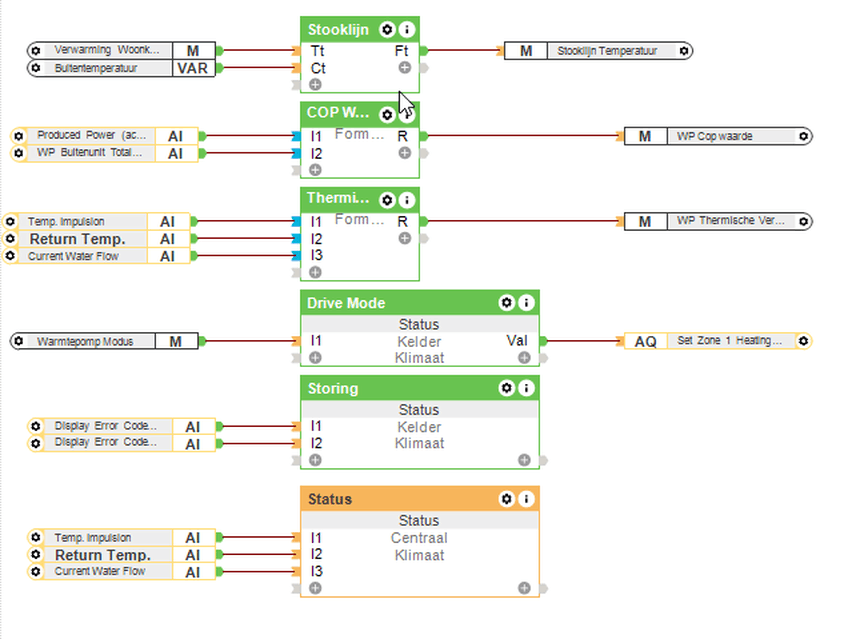
Task: Click the Tt input pin on Stooklijn
Action: (x=296, y=51)
